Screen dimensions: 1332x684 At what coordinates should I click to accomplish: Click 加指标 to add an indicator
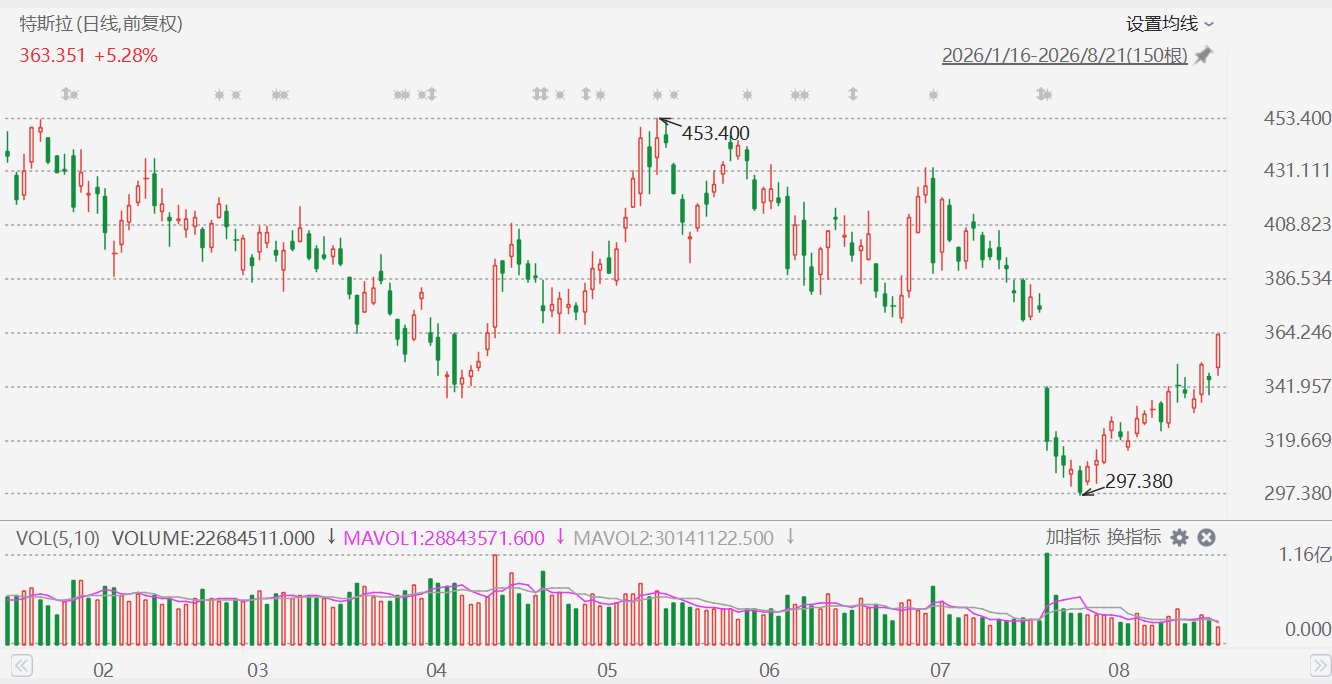pos(1072,537)
